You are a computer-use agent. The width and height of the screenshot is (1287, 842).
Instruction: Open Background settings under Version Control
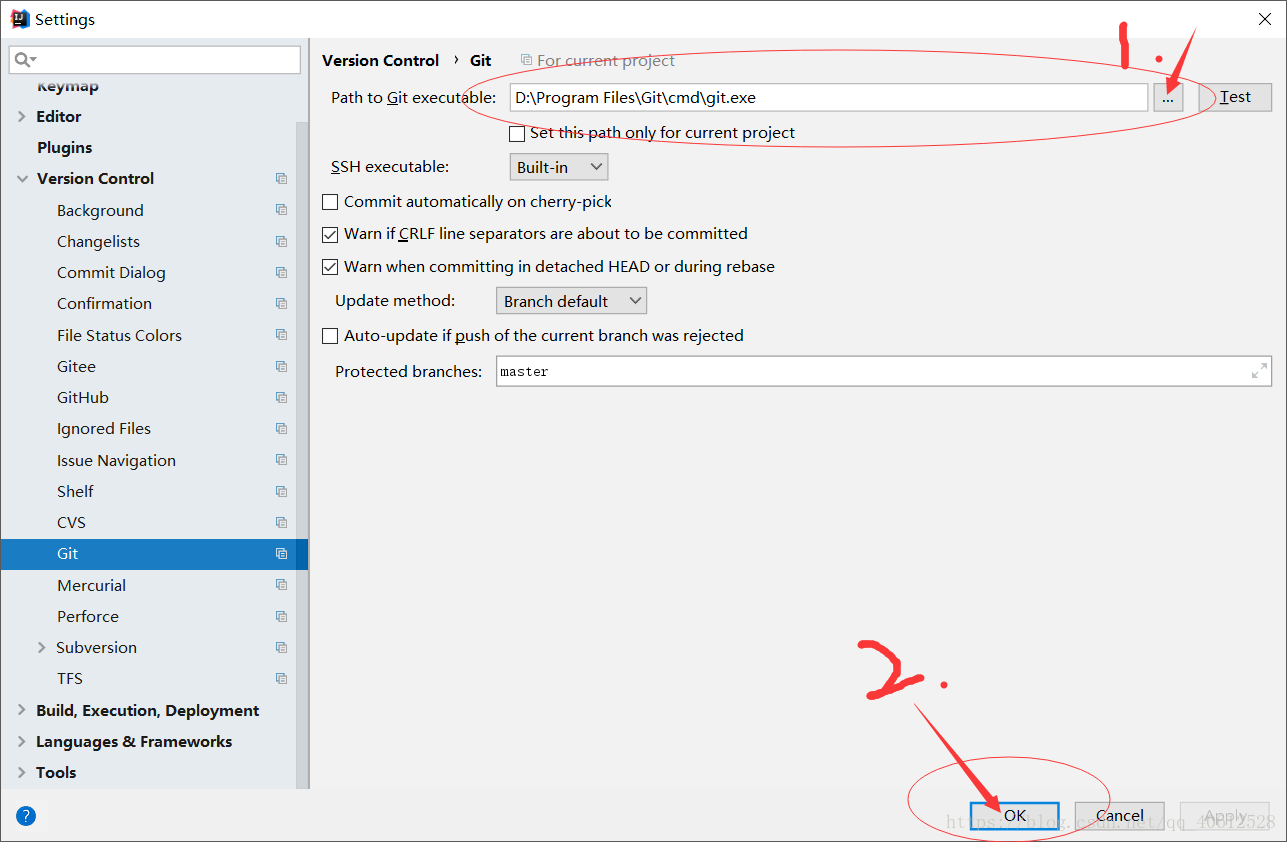click(100, 210)
